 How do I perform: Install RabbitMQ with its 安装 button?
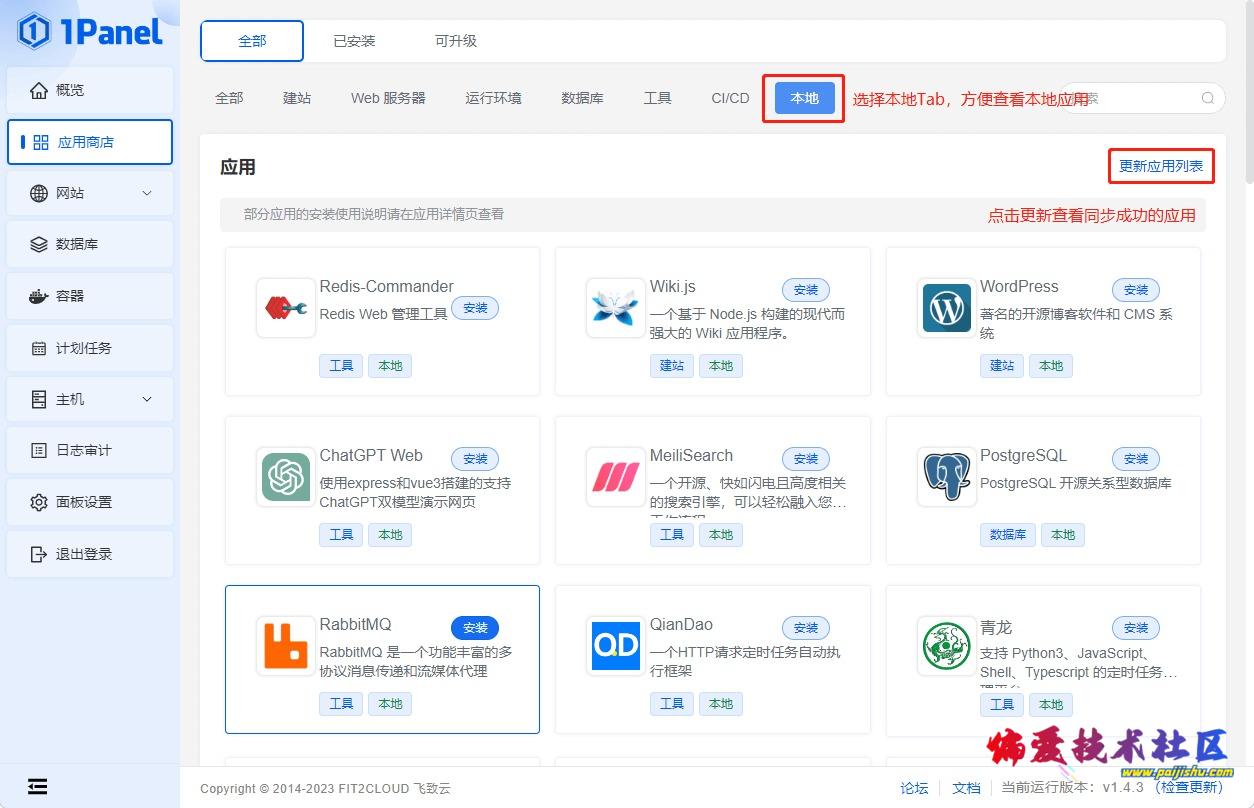click(x=475, y=628)
